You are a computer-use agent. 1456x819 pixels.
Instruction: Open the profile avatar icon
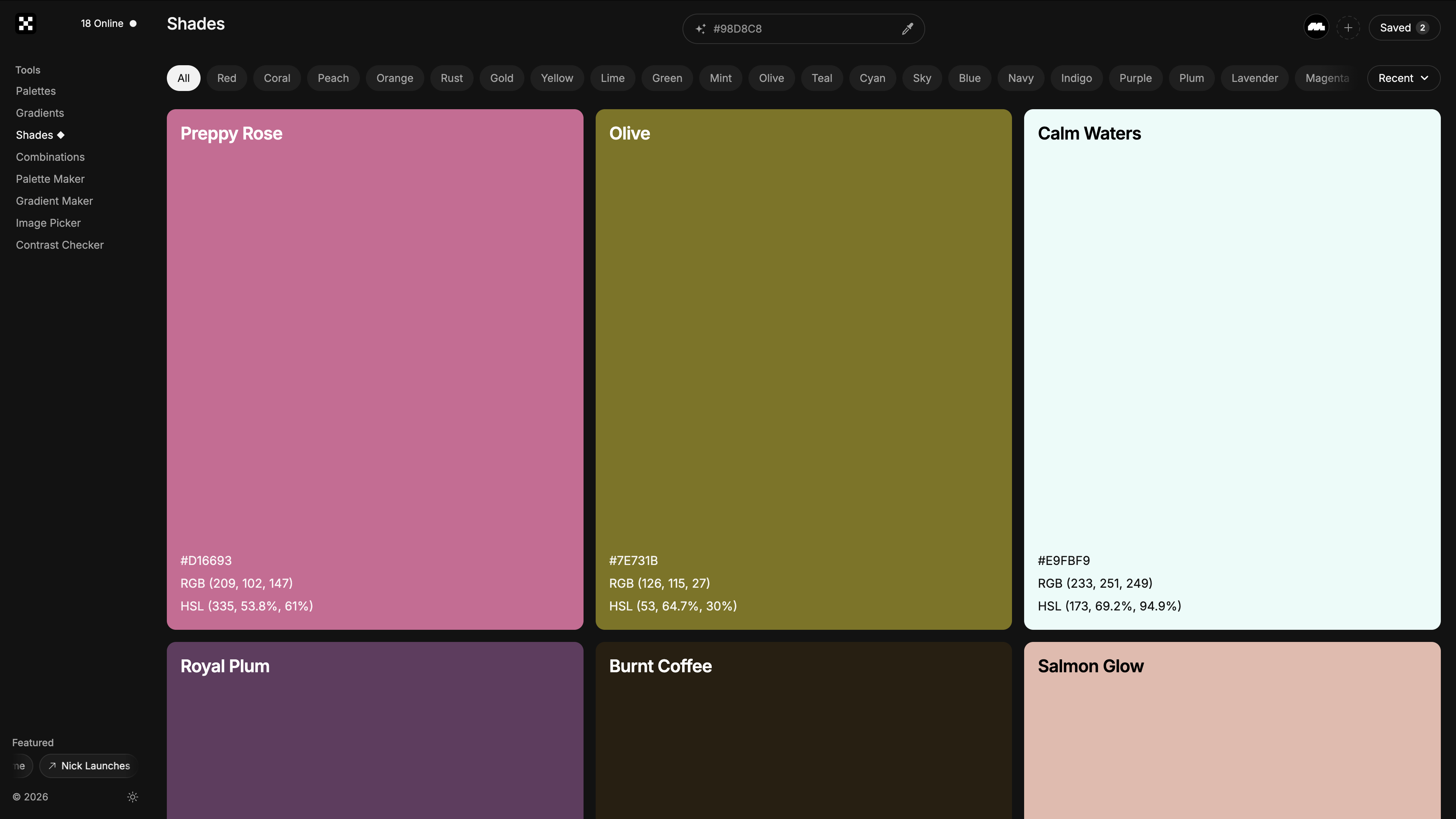tap(1316, 28)
